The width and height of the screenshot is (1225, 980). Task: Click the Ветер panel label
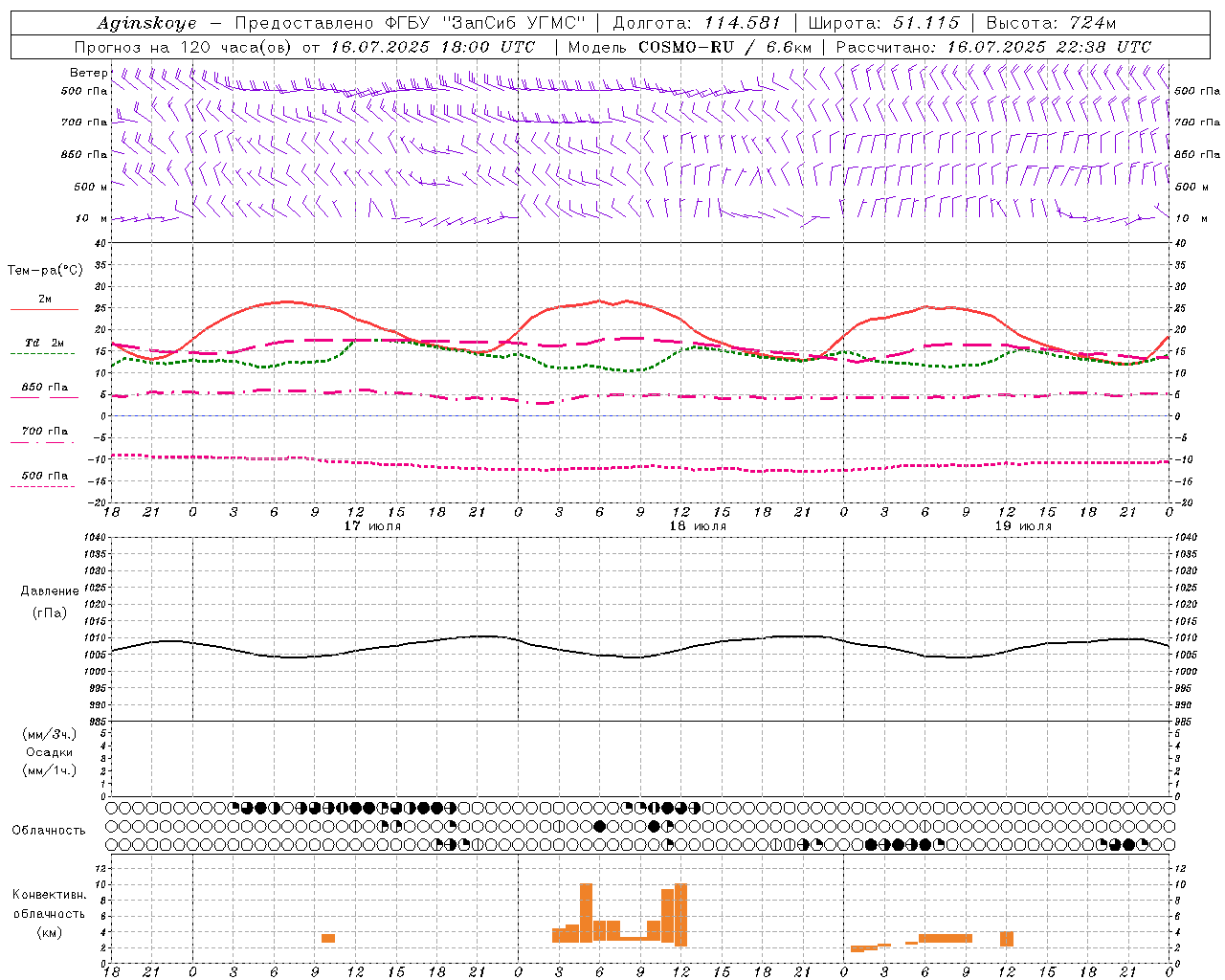click(89, 73)
